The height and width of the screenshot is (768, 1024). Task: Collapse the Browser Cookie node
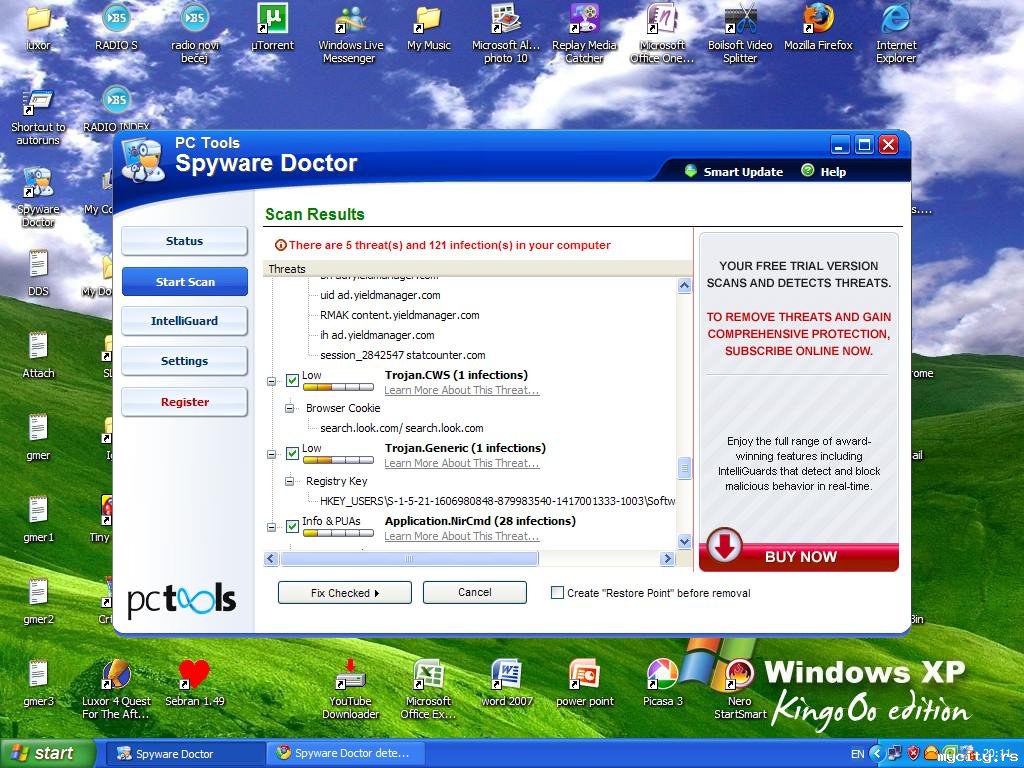tap(289, 408)
